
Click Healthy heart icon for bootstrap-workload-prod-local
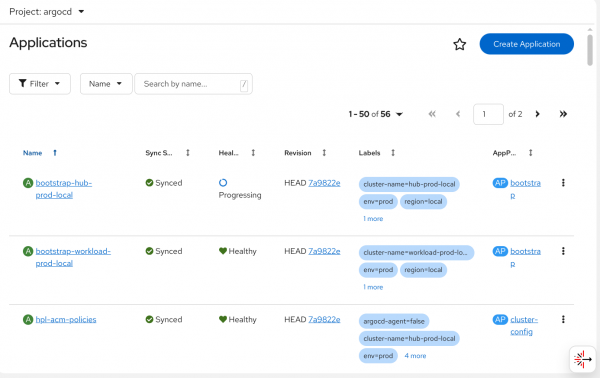(x=223, y=251)
